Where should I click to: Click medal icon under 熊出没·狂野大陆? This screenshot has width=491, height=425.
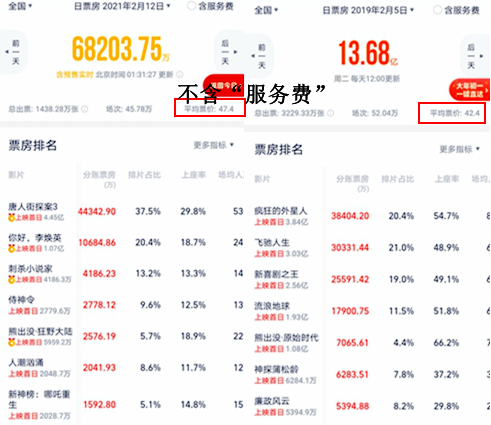(12, 342)
